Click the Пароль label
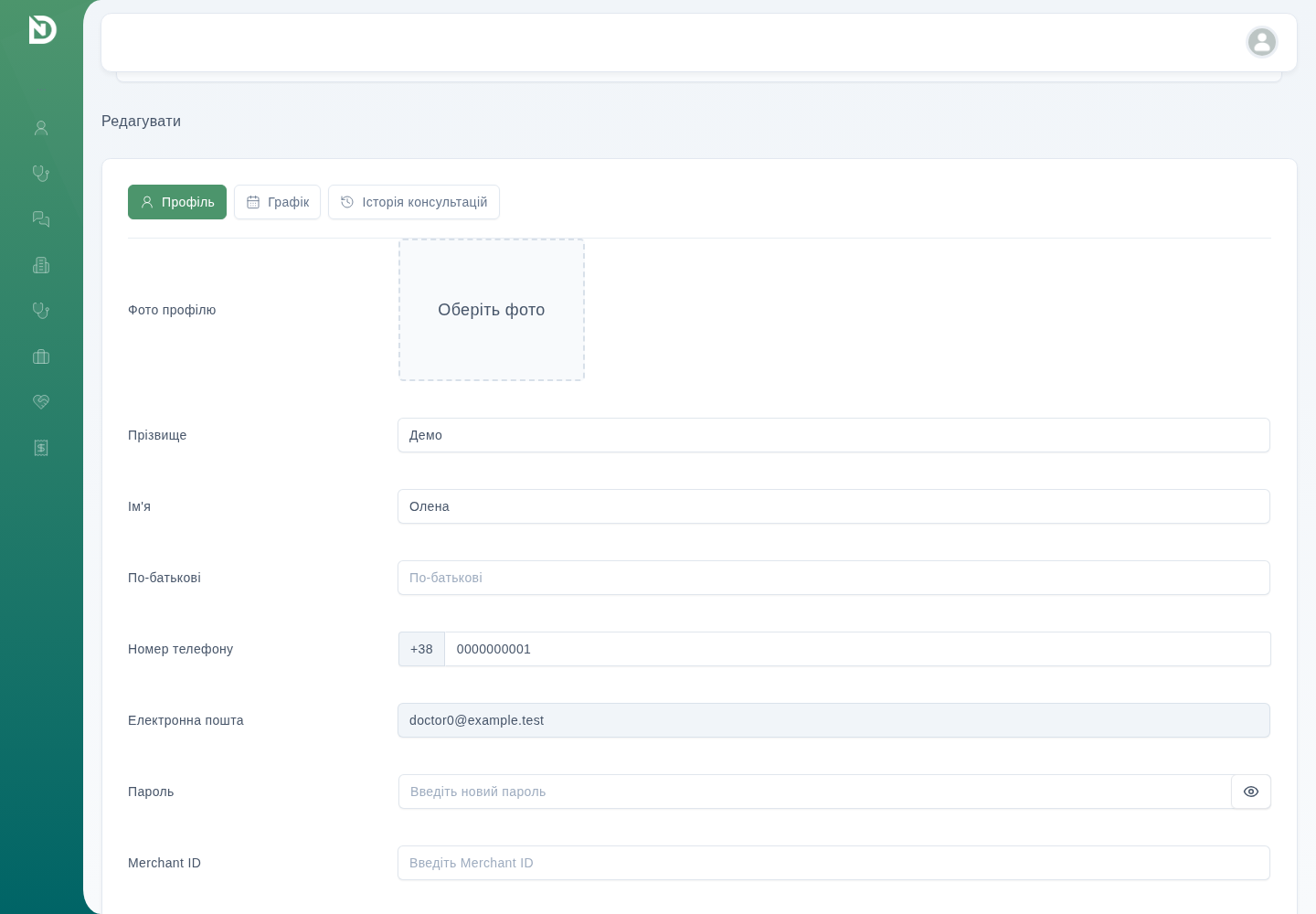This screenshot has width=1316, height=914. 151,792
